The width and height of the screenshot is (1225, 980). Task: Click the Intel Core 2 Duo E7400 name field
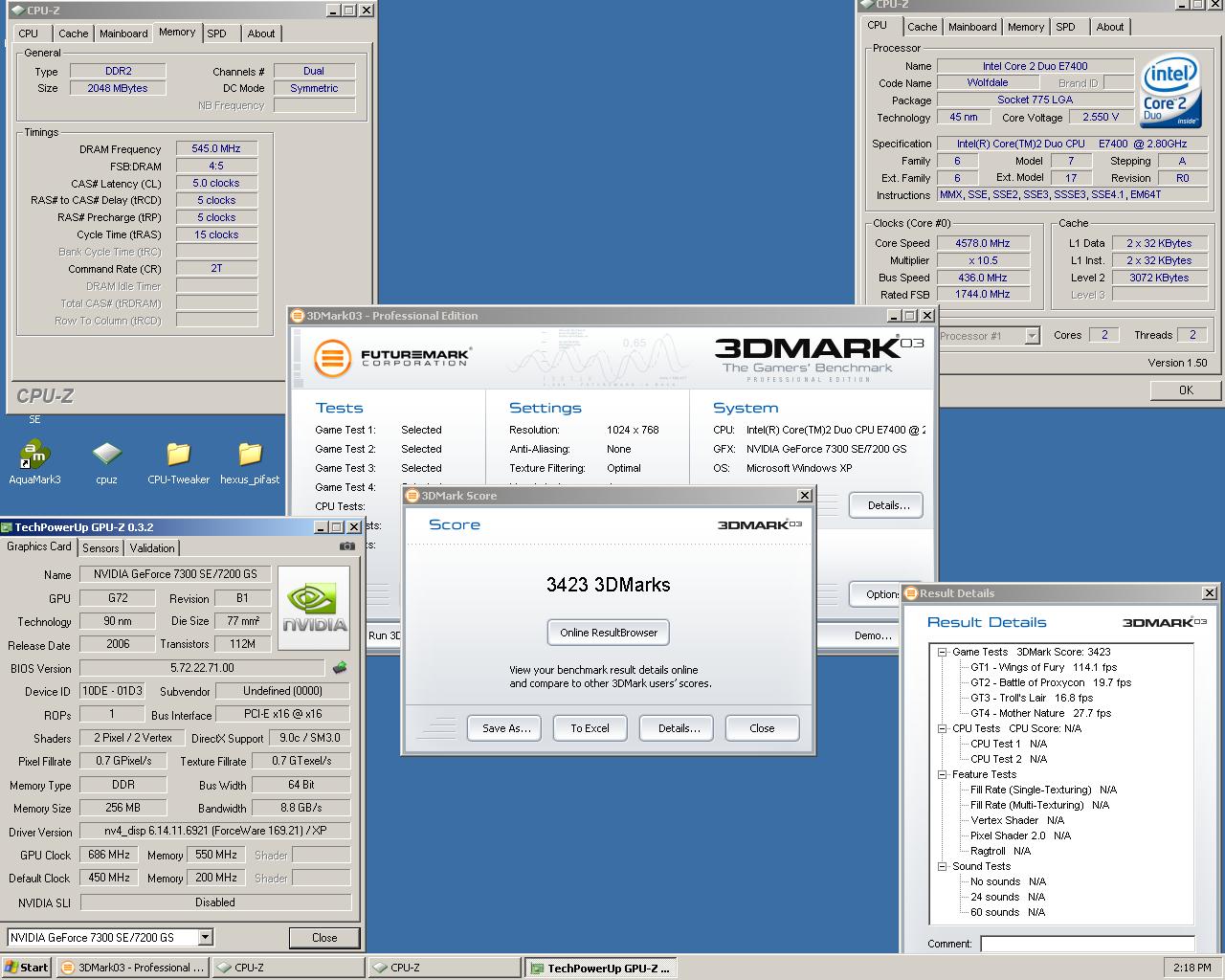click(x=1035, y=66)
